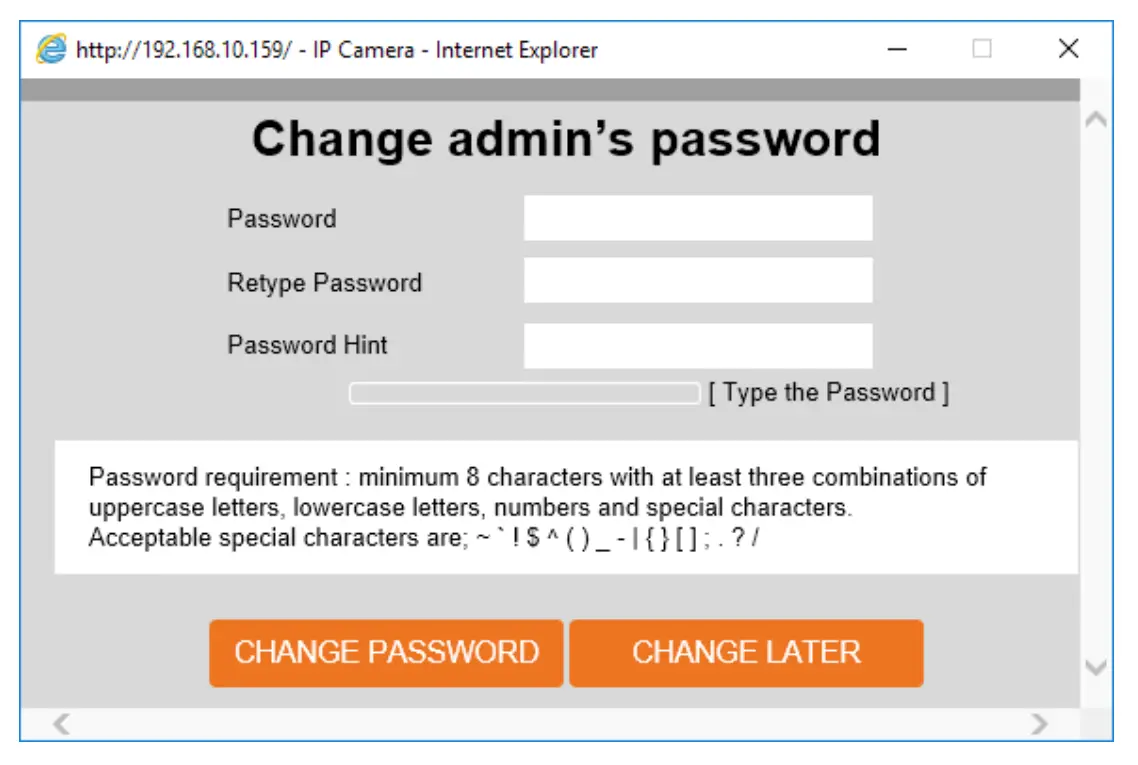Click the CHANGE PASSWORD button
This screenshot has height=765, width=1138.
click(x=385, y=652)
